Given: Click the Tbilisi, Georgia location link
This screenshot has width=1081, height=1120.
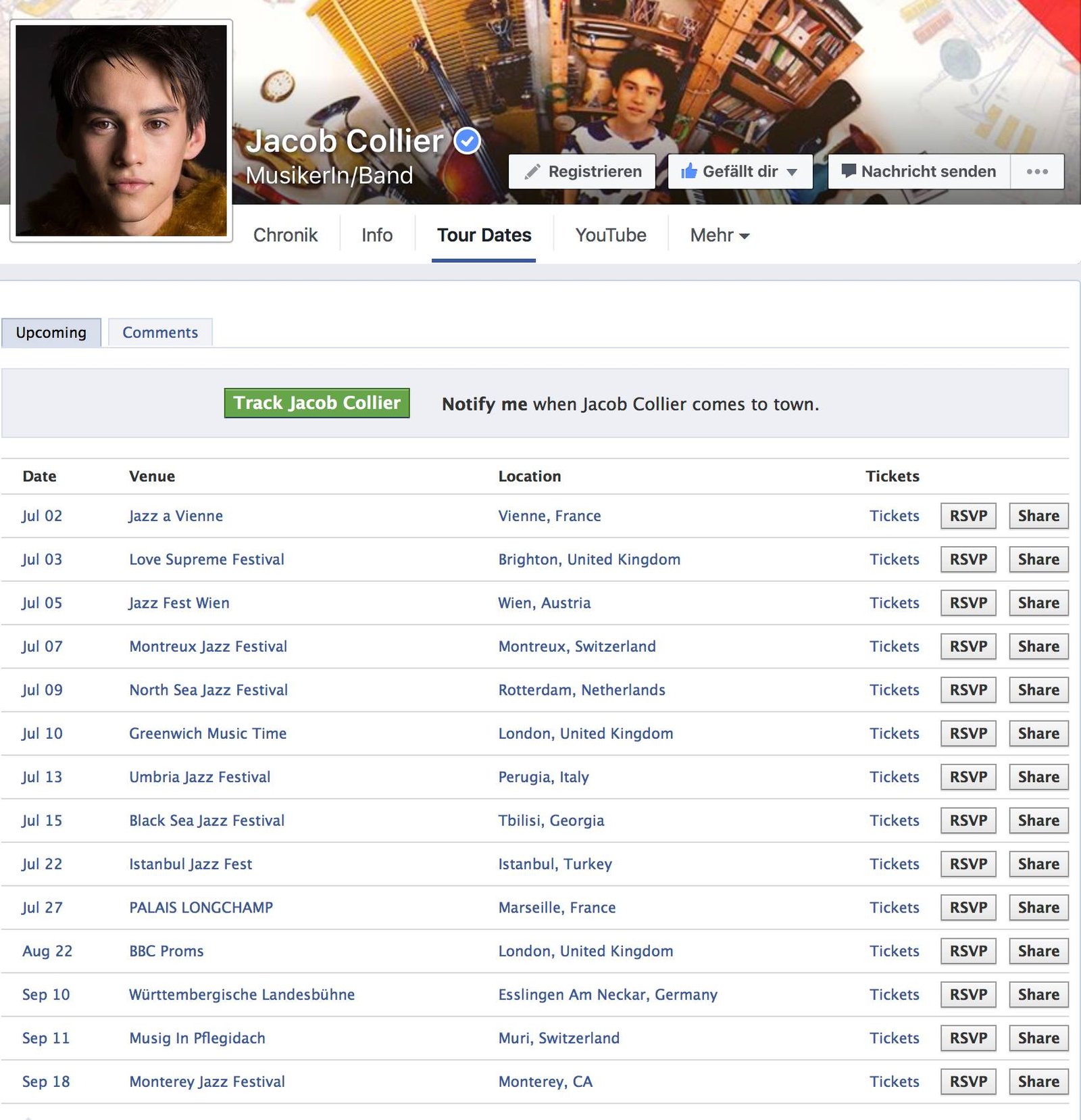Looking at the screenshot, I should point(551,821).
